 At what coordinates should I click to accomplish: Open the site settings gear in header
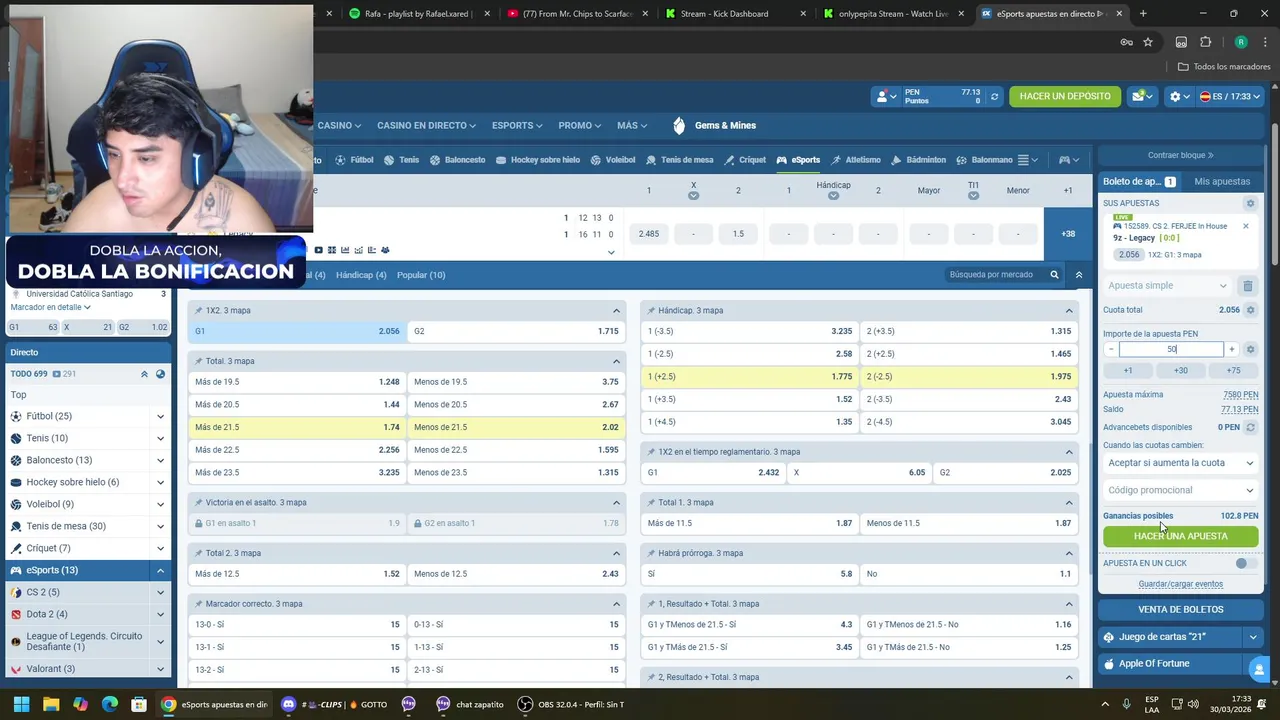(x=1178, y=96)
